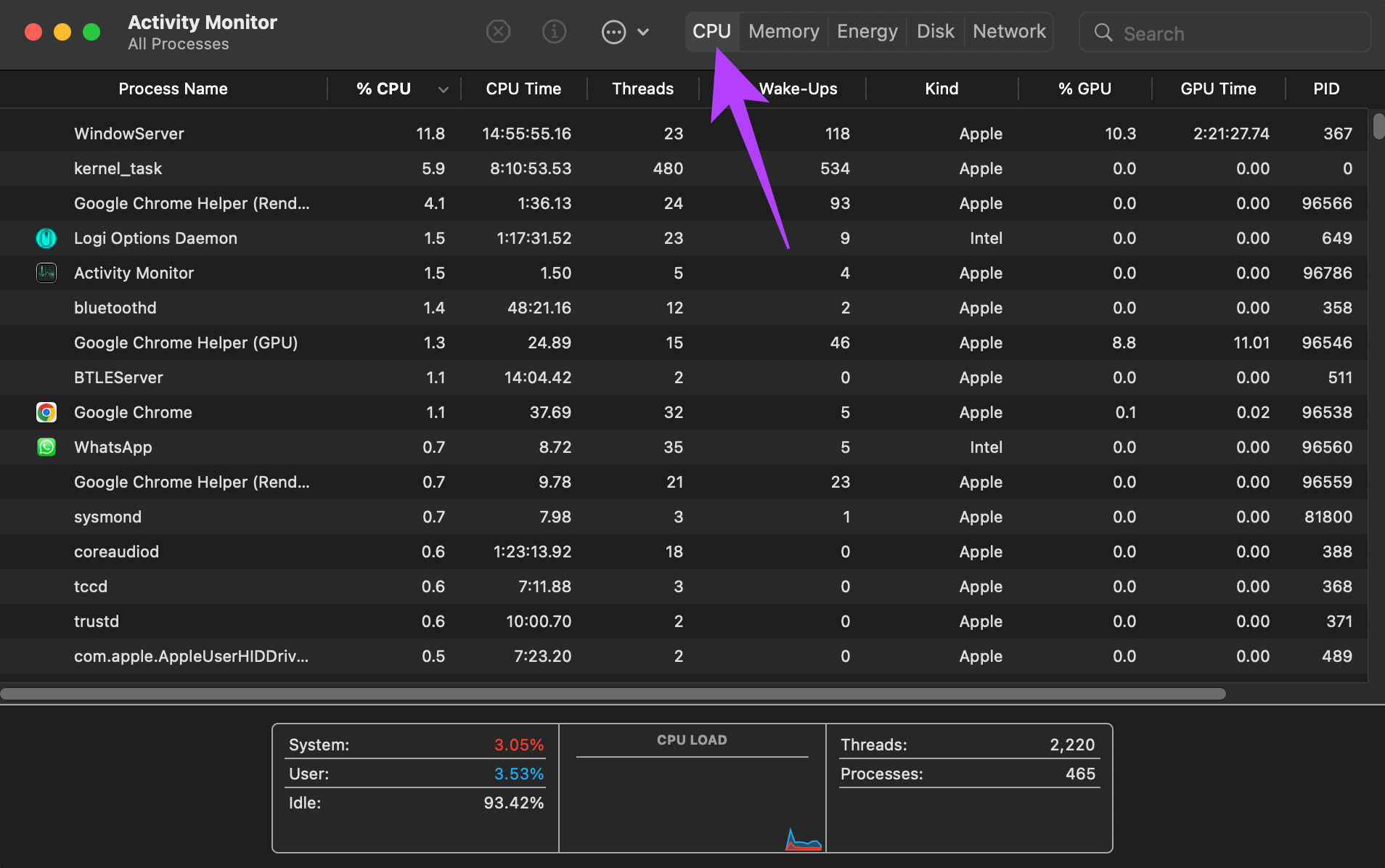This screenshot has height=868, width=1385.
Task: Click the Intel kind for WhatsApp
Action: [x=986, y=447]
